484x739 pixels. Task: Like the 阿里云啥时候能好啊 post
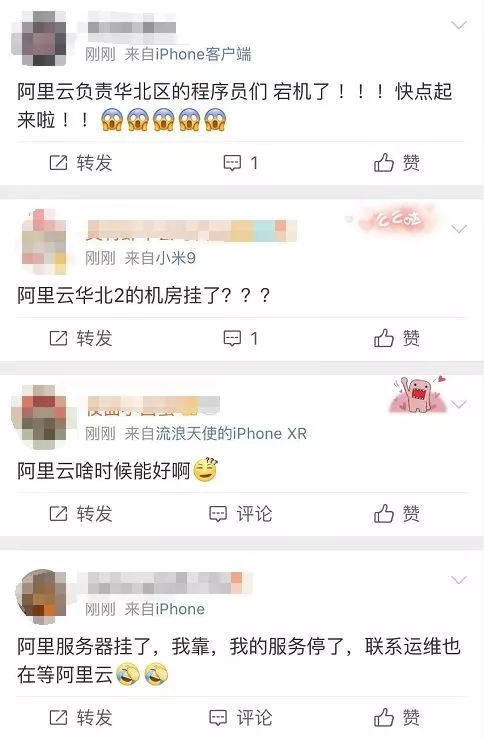[397, 514]
